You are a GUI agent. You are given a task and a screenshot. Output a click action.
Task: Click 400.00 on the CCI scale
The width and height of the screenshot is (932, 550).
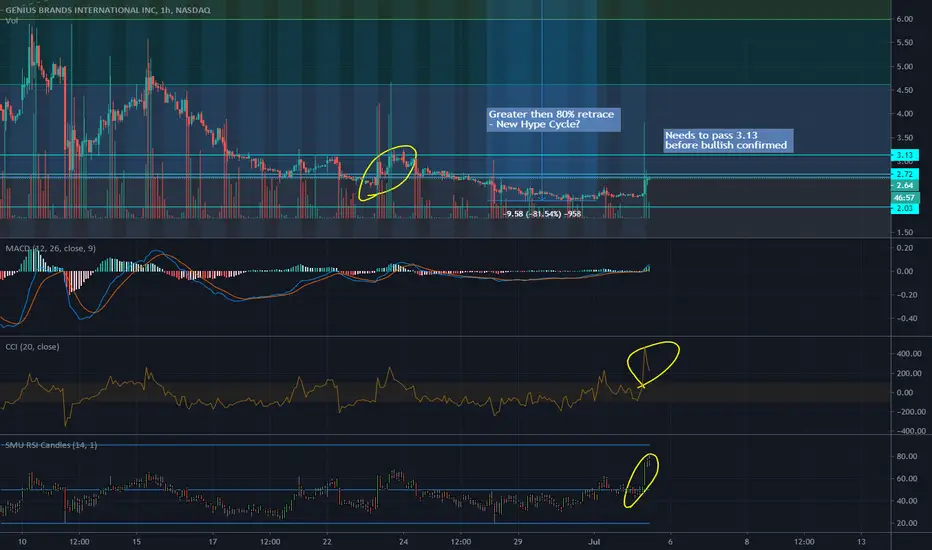(909, 354)
